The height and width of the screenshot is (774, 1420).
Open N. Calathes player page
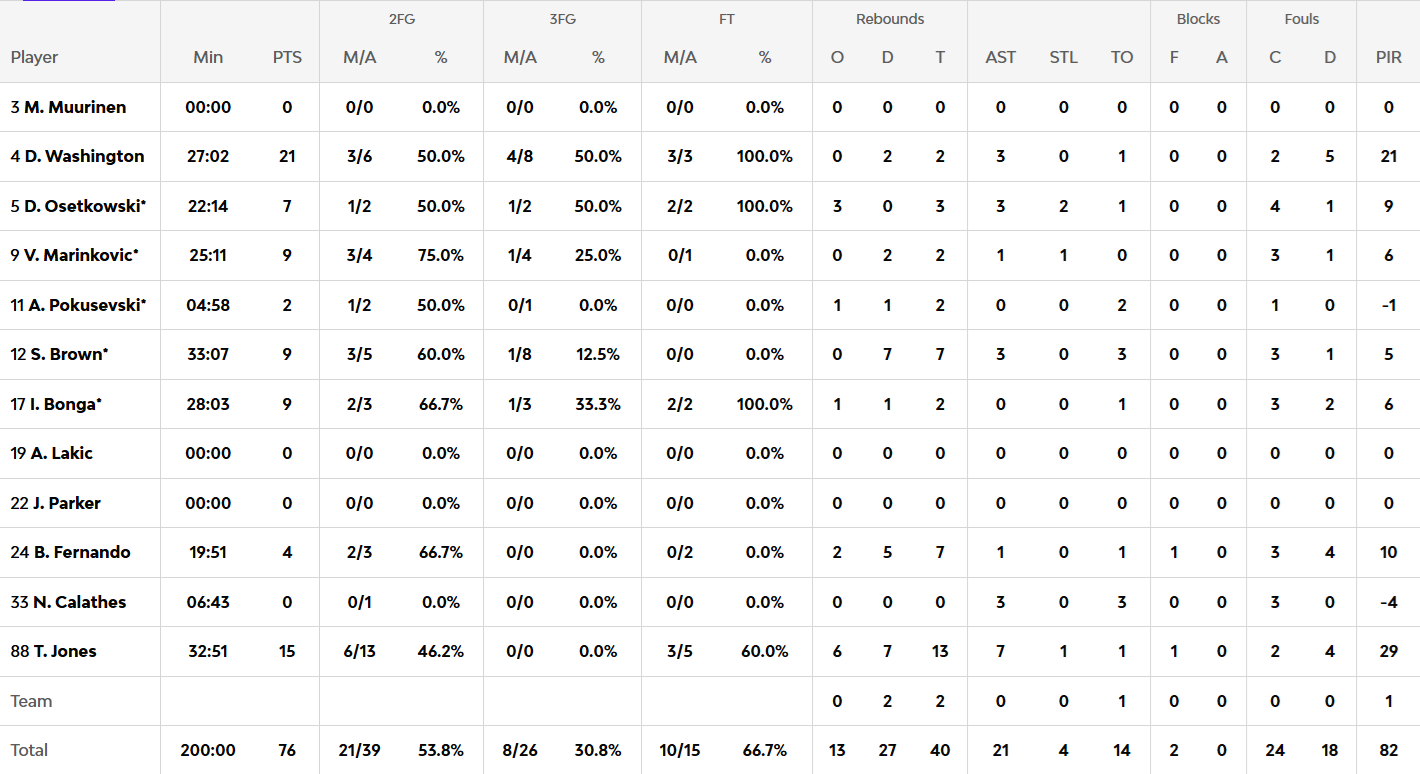[79, 602]
